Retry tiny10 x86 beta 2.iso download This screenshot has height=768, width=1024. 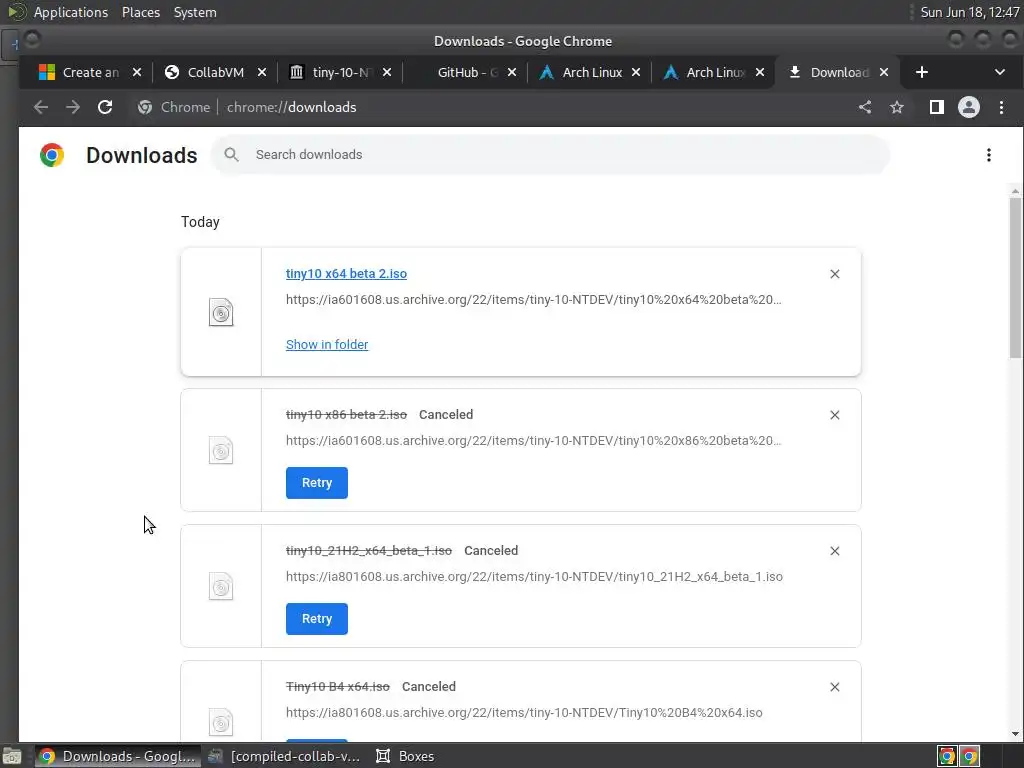coord(317,483)
